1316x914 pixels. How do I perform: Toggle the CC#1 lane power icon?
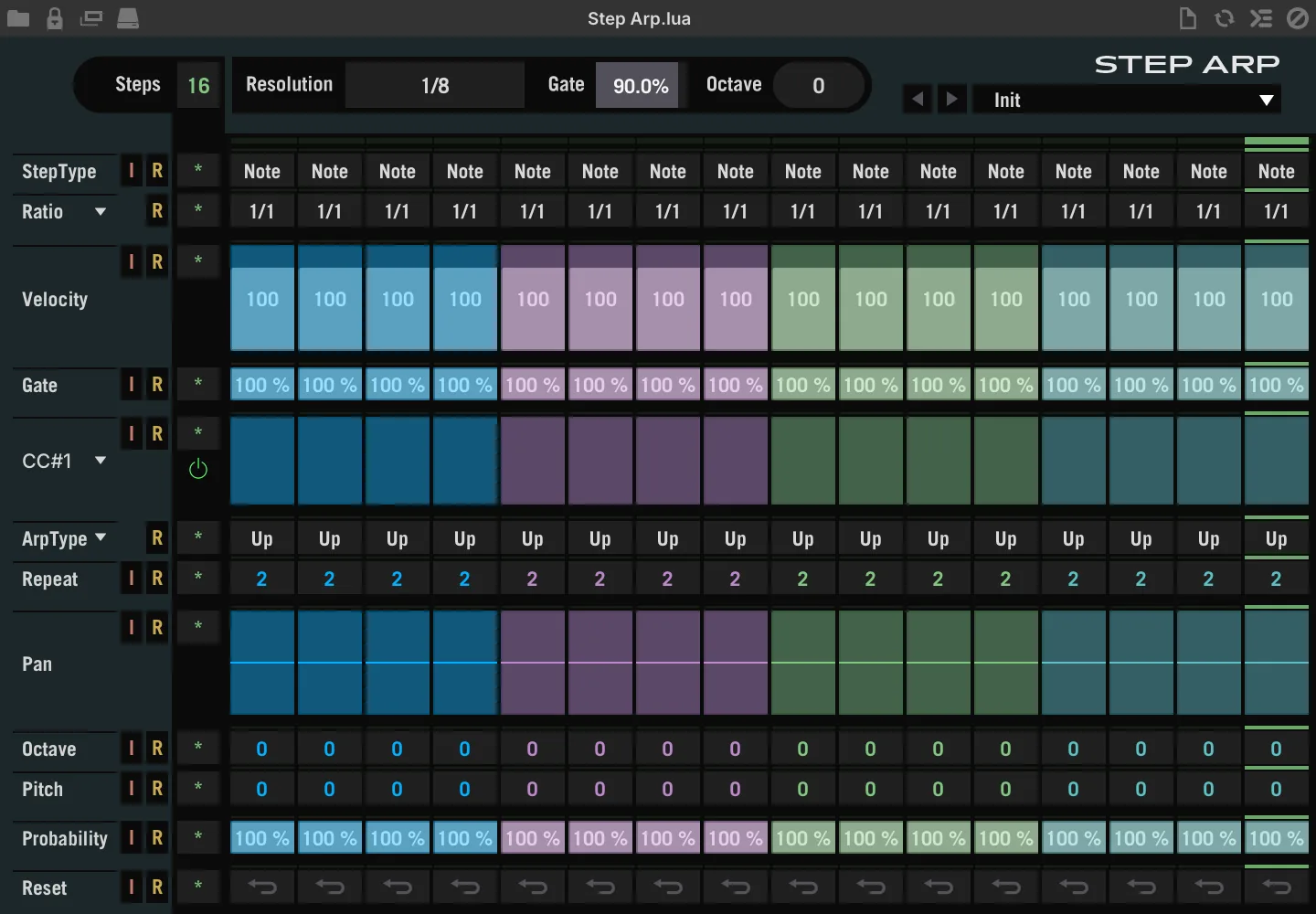tap(198, 470)
